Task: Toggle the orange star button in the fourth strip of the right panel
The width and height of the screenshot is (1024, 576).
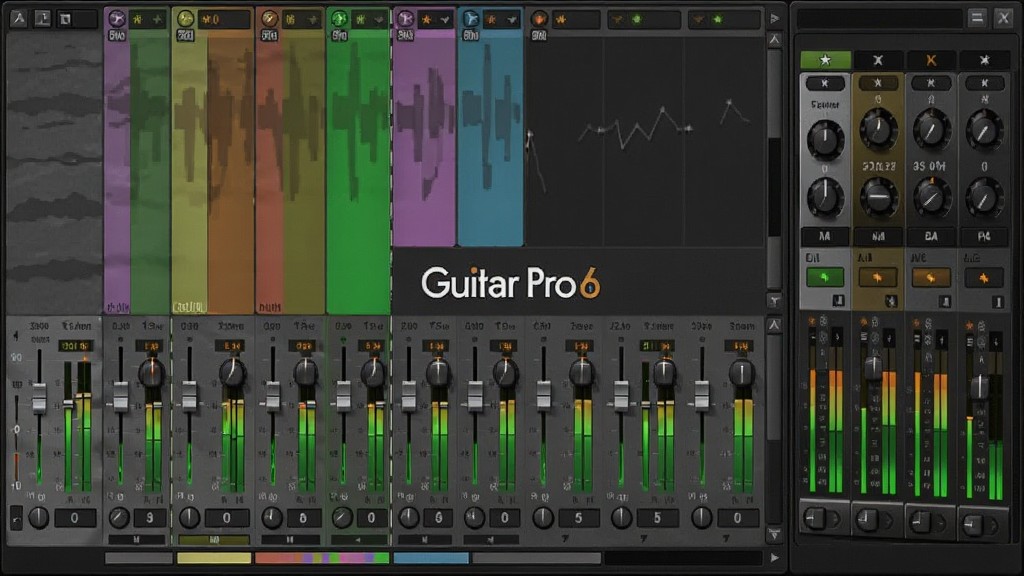Action: [x=984, y=278]
